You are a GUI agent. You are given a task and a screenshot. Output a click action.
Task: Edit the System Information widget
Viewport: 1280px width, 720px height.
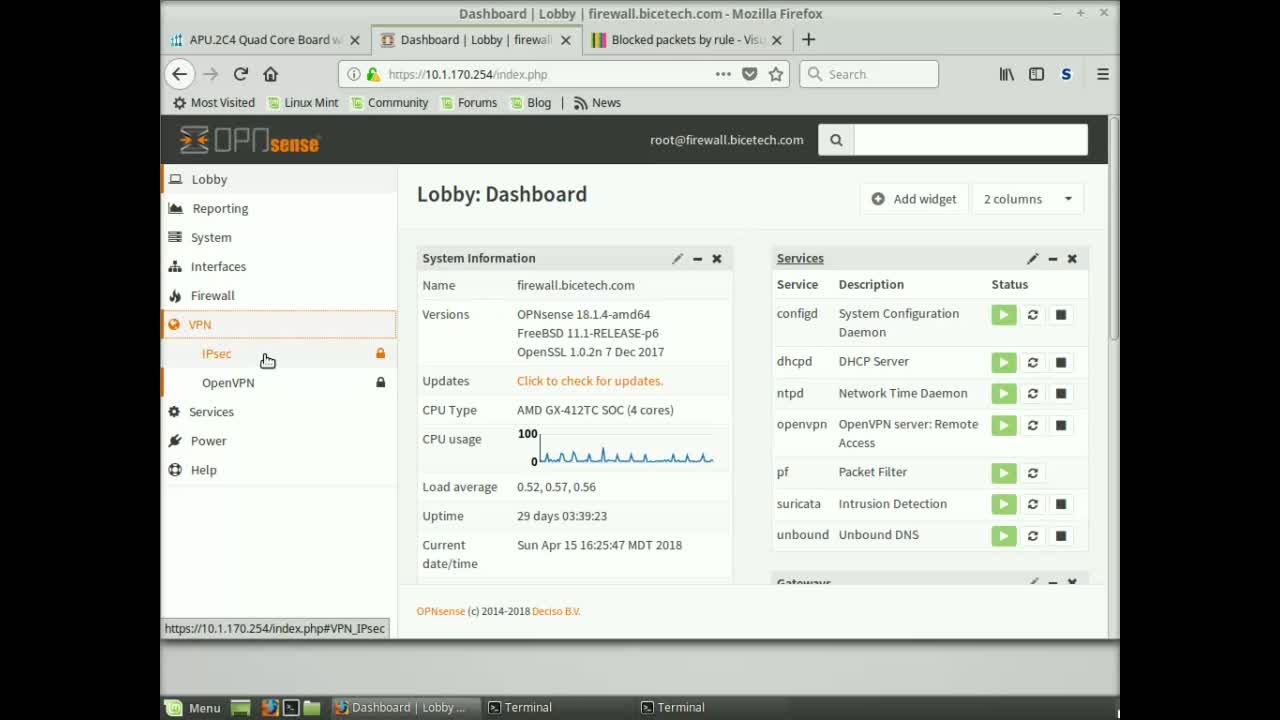tap(677, 258)
